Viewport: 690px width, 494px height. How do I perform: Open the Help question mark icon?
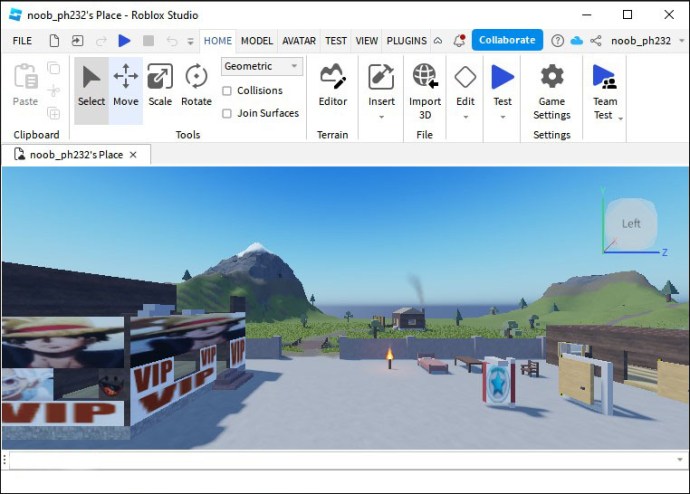tap(557, 41)
